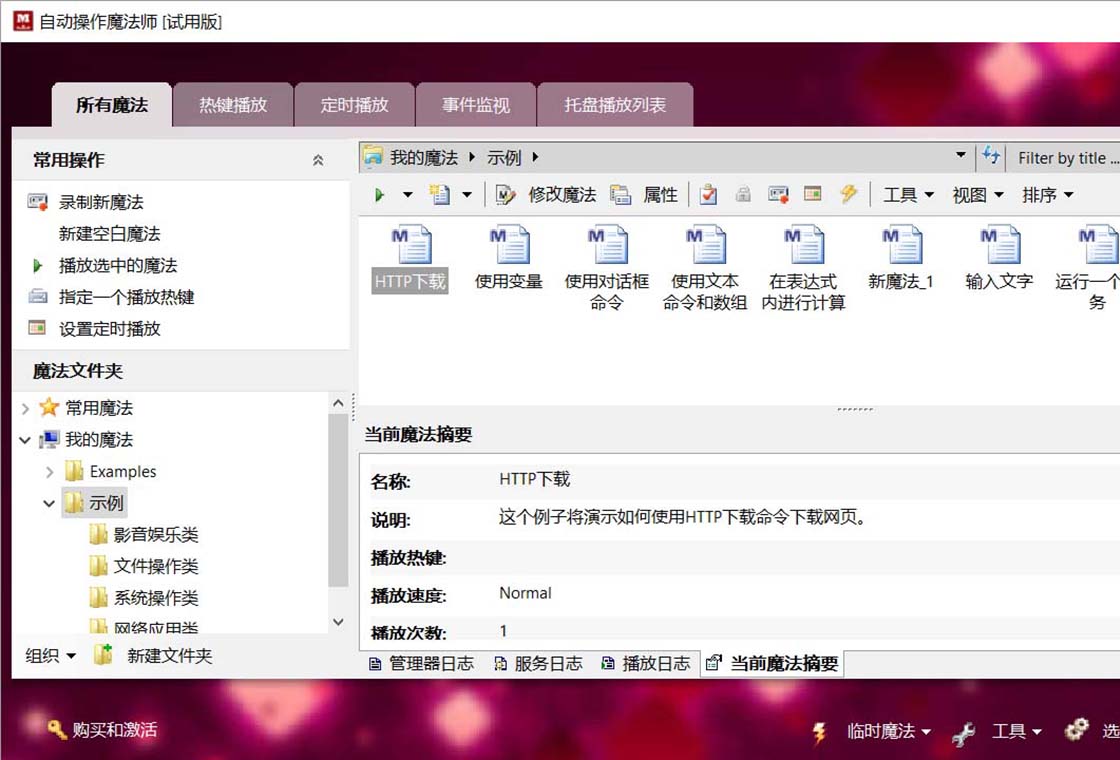
Task: Select the Examples folder in the tree
Action: (123, 471)
